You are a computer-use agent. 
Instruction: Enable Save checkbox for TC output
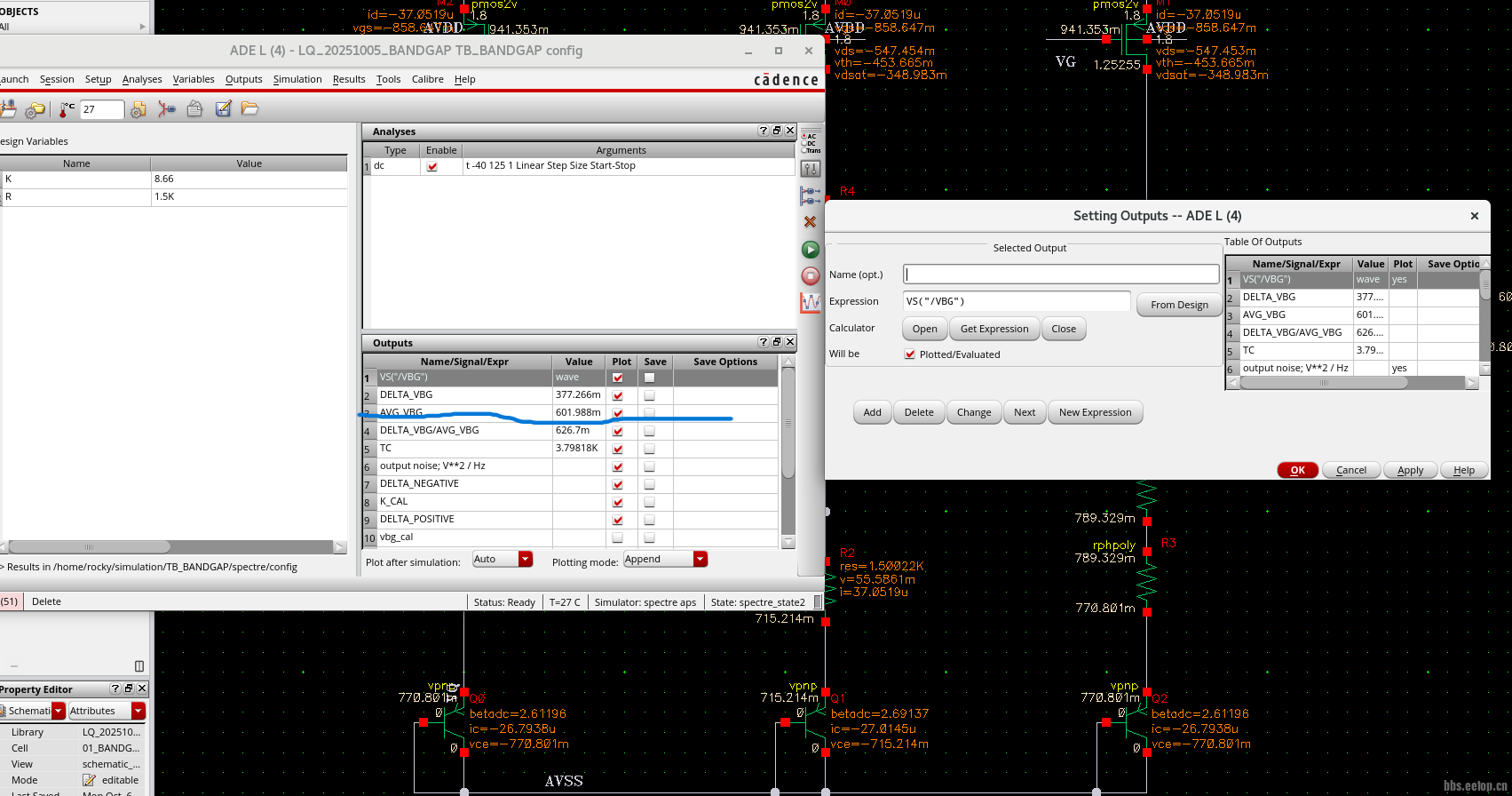649,449
